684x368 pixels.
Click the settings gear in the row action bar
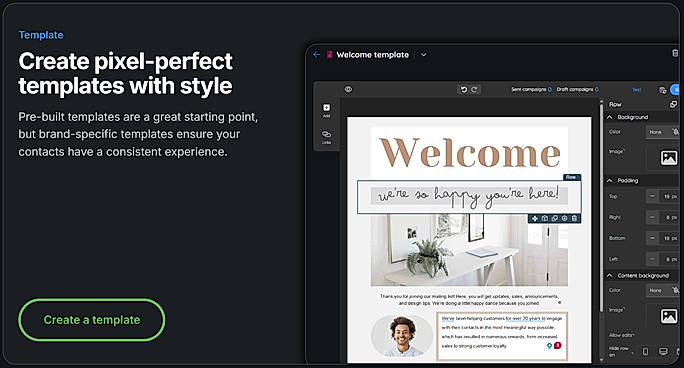tap(564, 218)
